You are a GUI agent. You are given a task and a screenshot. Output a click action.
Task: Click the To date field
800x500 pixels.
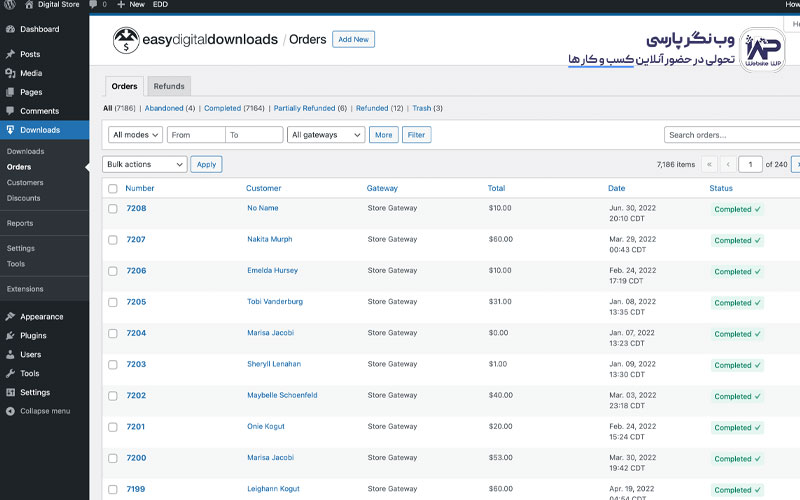point(254,135)
